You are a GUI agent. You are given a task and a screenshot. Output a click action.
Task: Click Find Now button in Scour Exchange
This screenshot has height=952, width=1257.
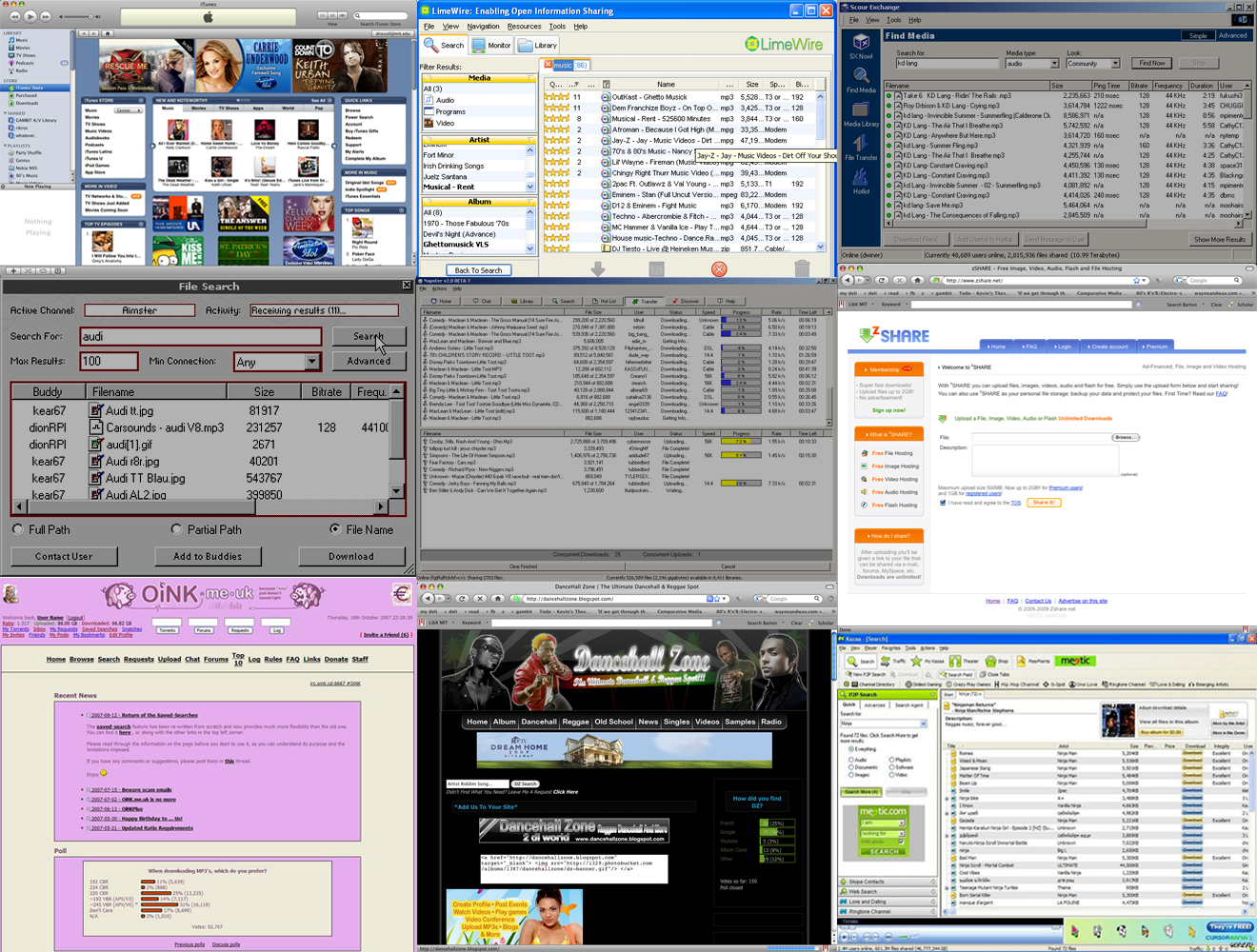(x=1152, y=63)
